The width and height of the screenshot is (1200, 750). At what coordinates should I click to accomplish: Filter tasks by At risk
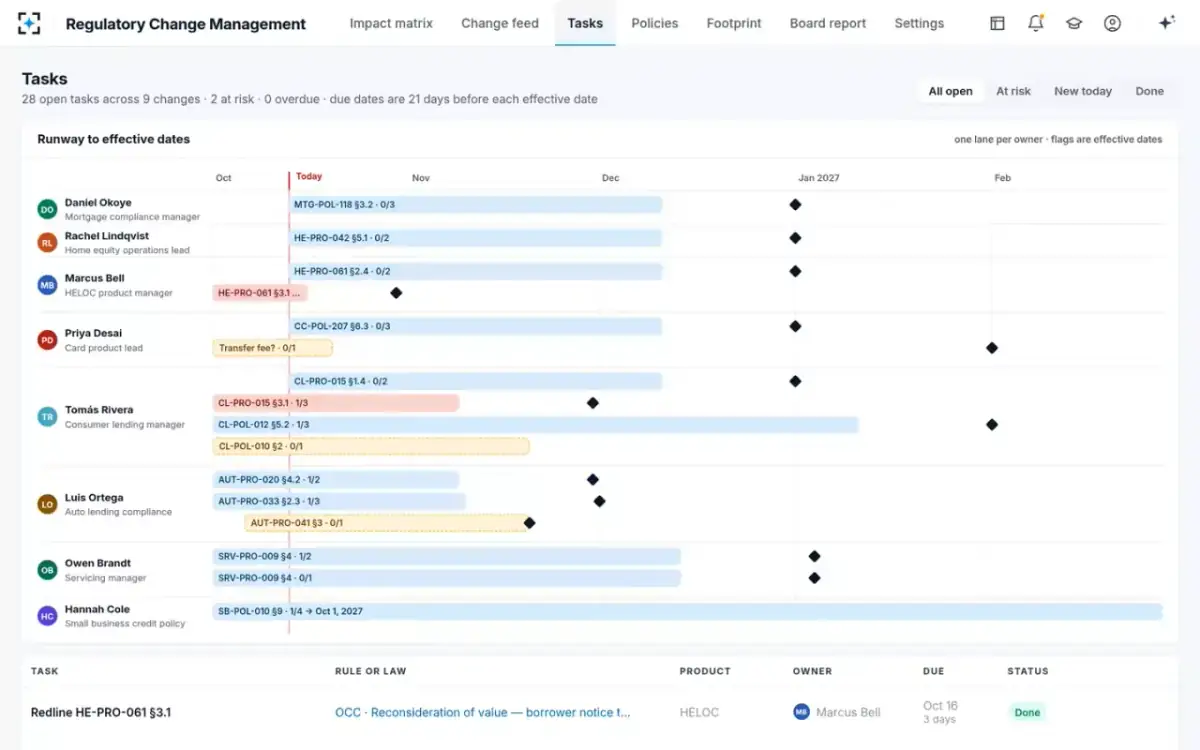[1013, 91]
